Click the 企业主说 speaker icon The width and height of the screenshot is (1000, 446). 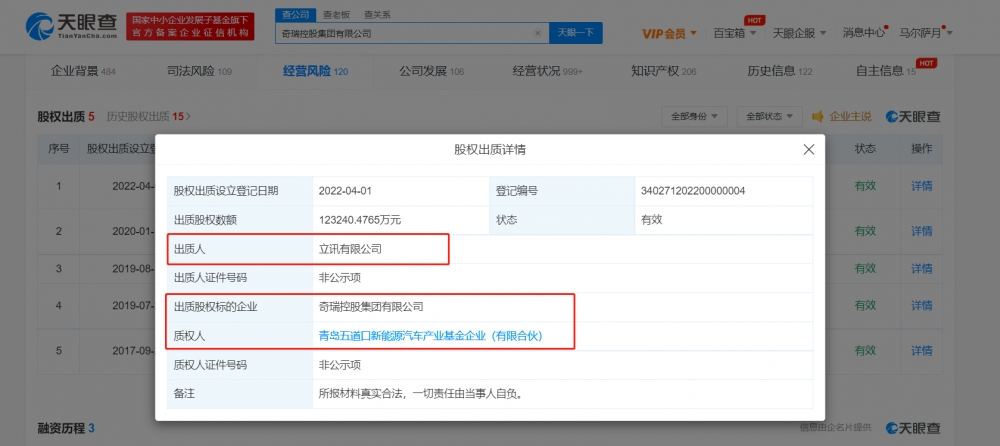click(x=818, y=117)
